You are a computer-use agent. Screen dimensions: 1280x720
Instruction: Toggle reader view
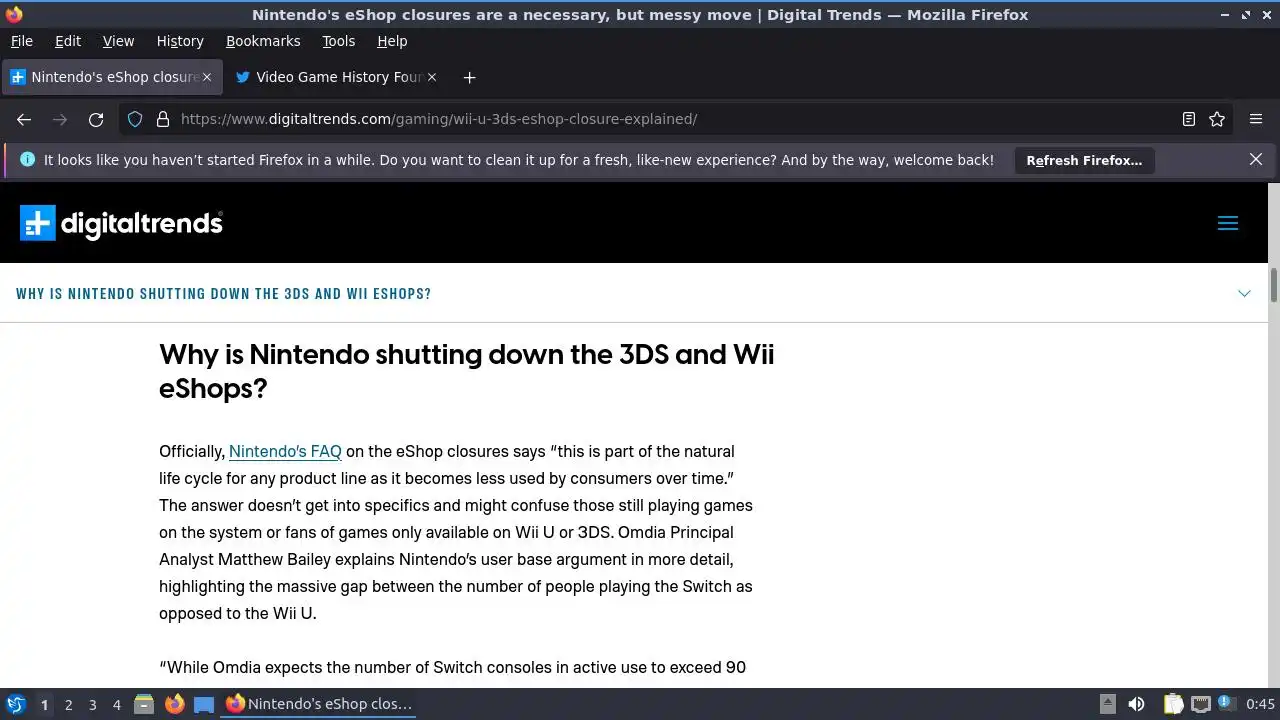coord(1189,119)
